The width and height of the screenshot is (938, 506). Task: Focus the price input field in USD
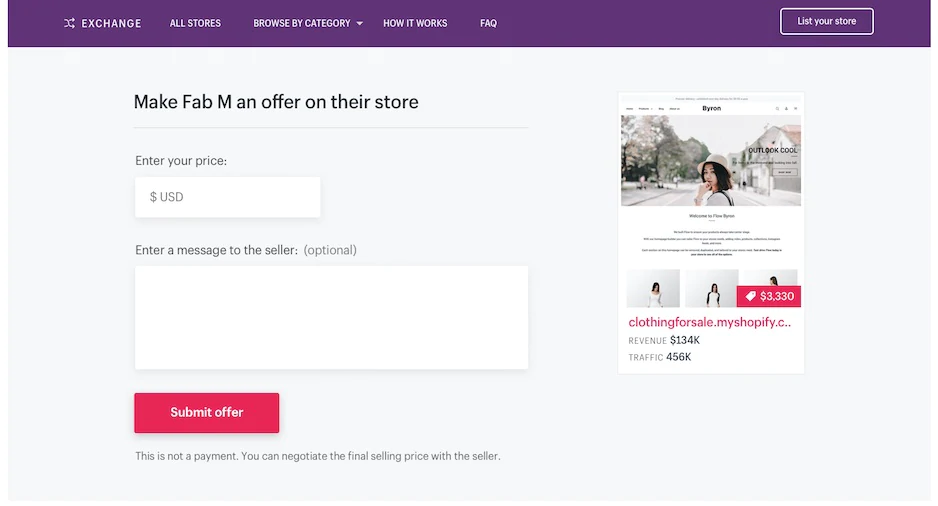(228, 197)
